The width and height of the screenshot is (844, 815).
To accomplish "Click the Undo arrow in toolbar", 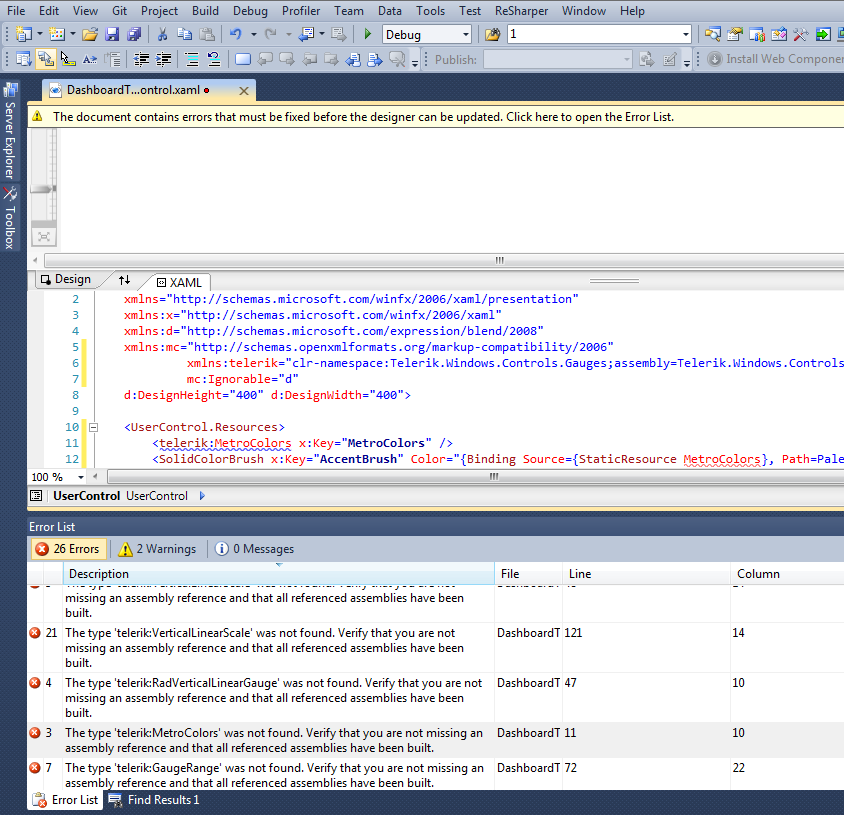I will pos(236,34).
